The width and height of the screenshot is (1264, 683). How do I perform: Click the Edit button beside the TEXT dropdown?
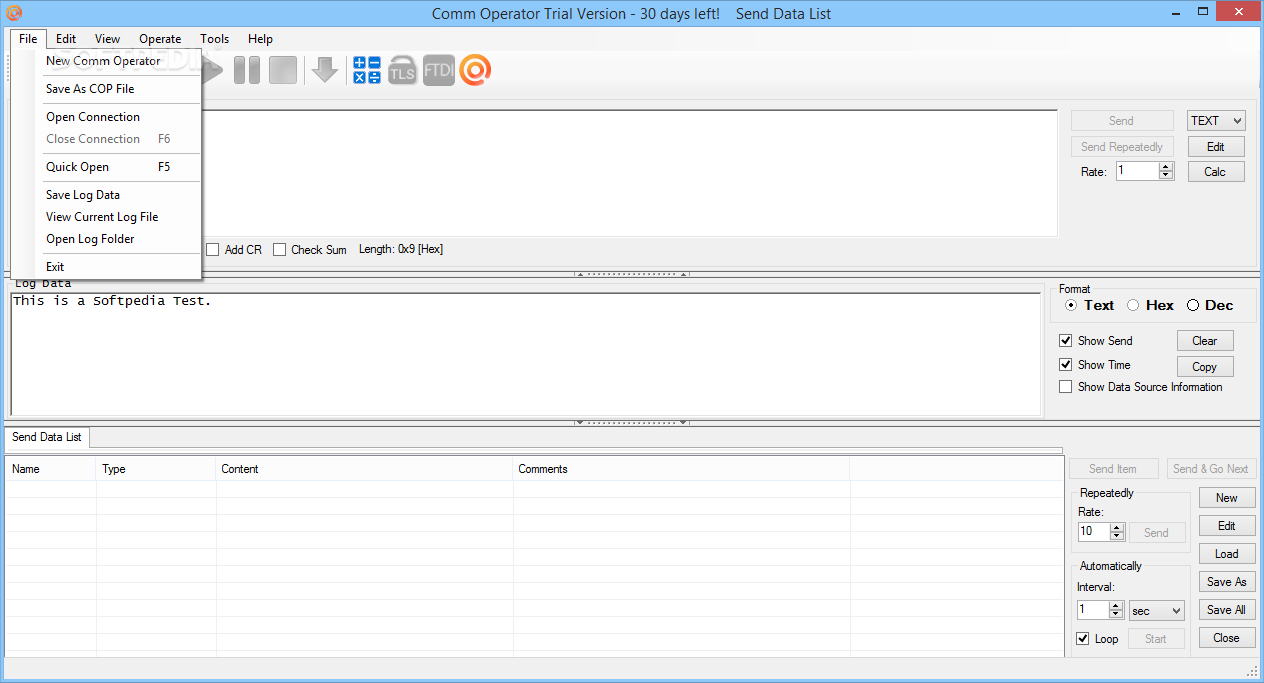point(1216,147)
